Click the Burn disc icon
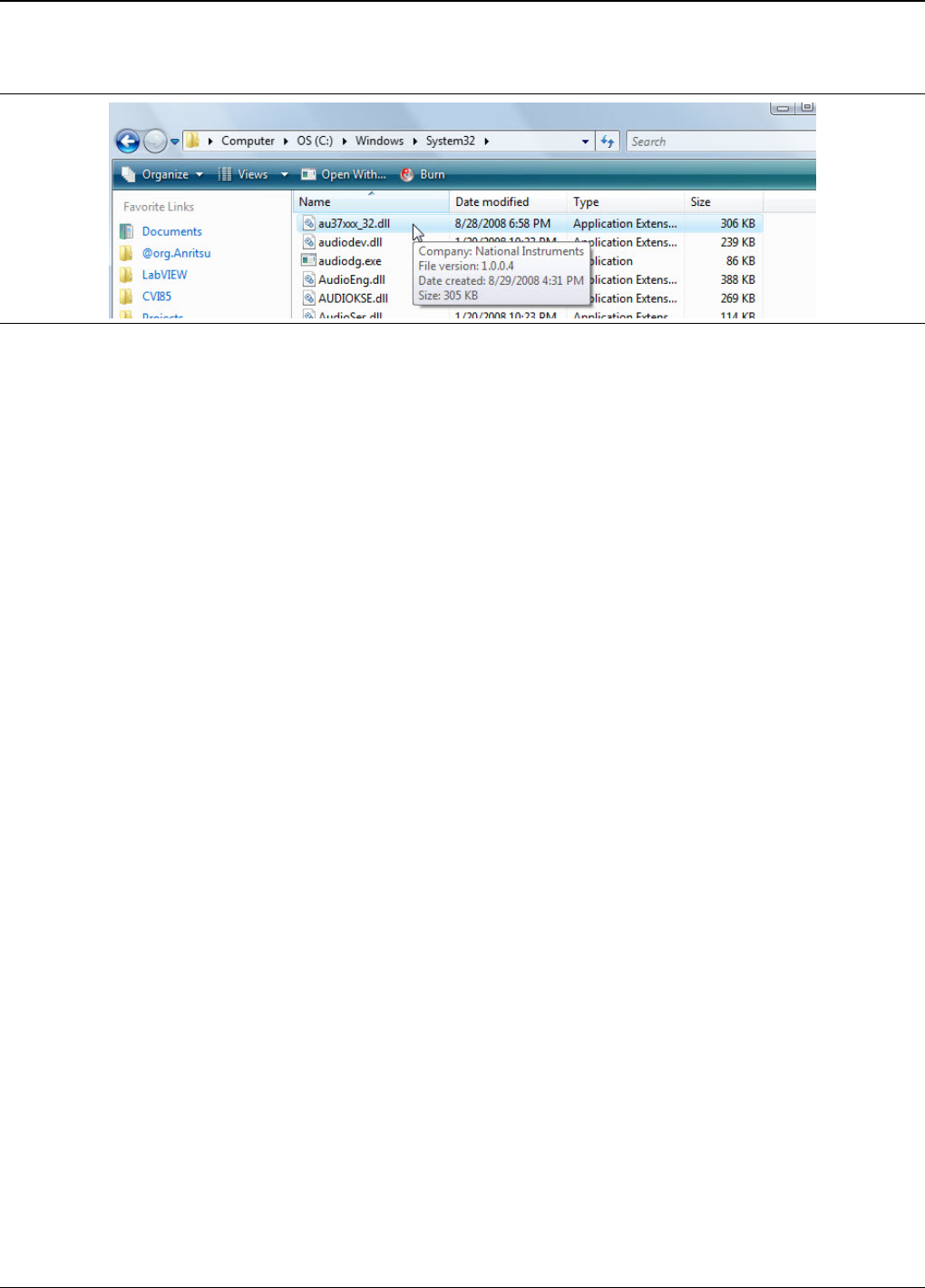The image size is (925, 1288). coord(407,175)
